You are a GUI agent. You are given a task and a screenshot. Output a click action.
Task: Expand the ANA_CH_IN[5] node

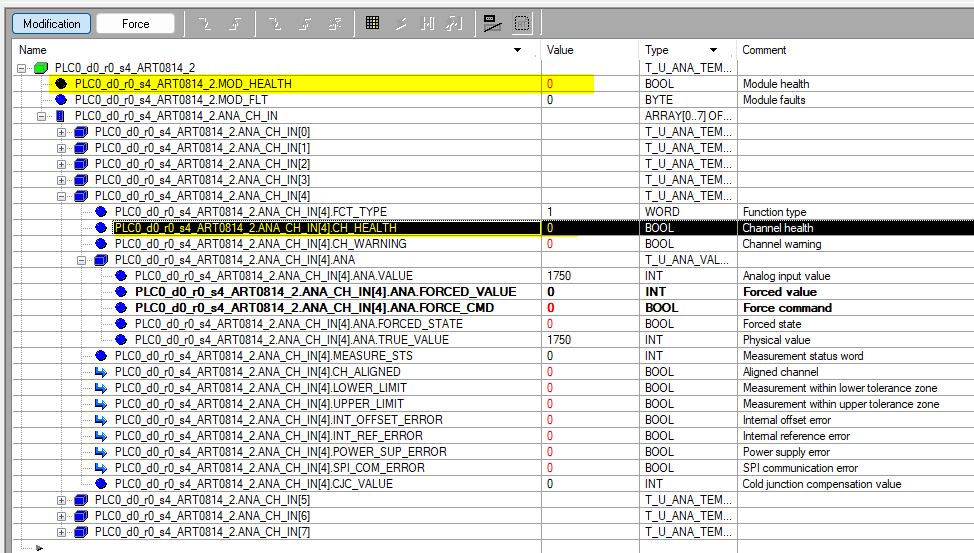point(61,500)
